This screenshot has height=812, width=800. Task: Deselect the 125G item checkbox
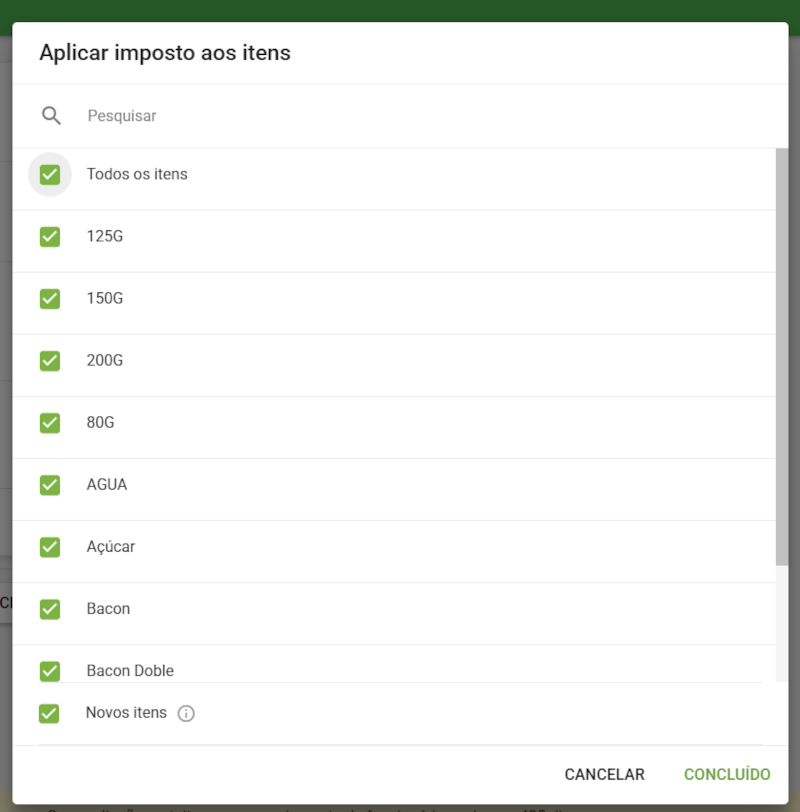tap(50, 237)
